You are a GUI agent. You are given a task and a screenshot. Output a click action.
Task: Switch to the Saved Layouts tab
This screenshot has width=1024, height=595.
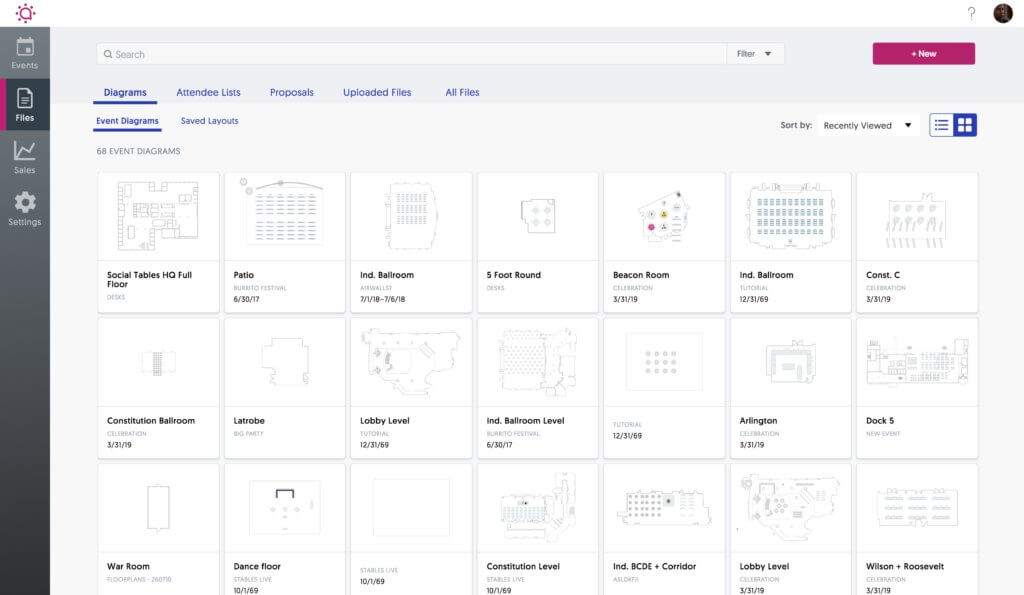point(210,120)
